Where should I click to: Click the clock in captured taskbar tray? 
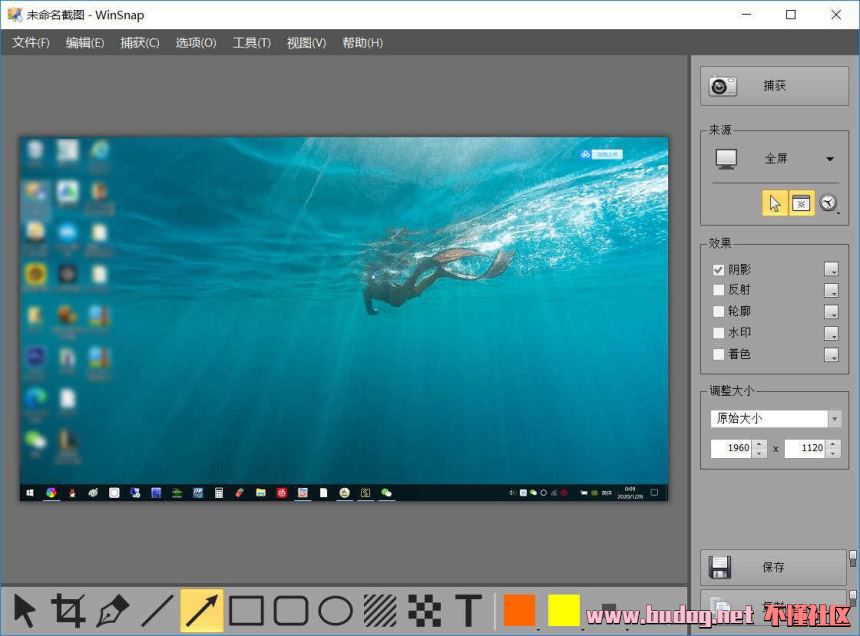pos(630,493)
